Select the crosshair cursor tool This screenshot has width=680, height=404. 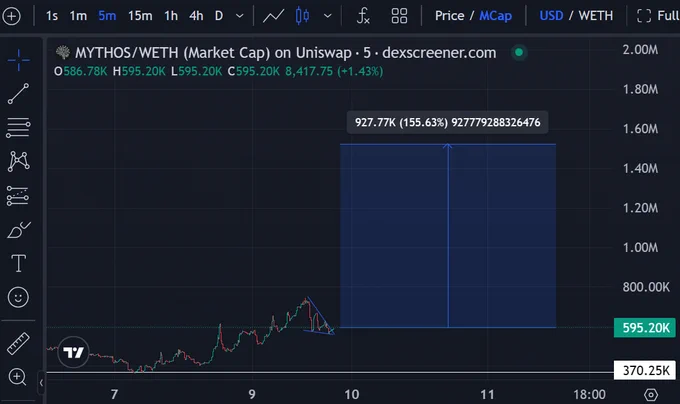[x=19, y=60]
